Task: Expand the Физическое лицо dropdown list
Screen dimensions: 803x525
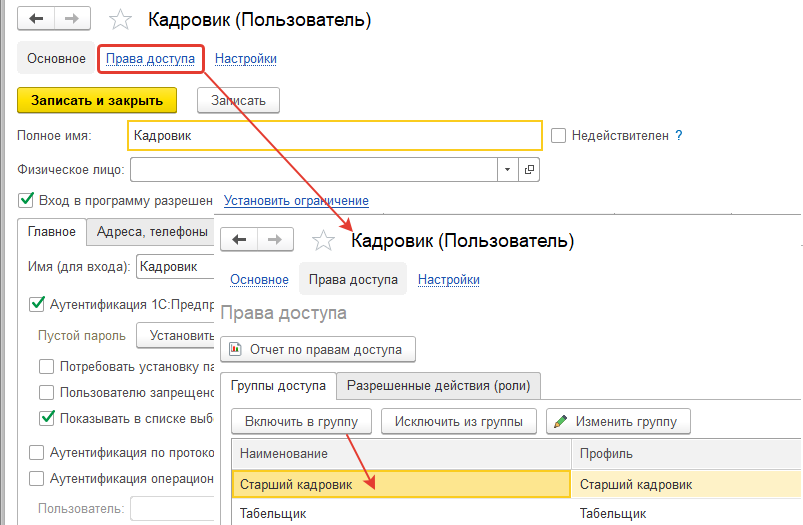Action: click(508, 169)
